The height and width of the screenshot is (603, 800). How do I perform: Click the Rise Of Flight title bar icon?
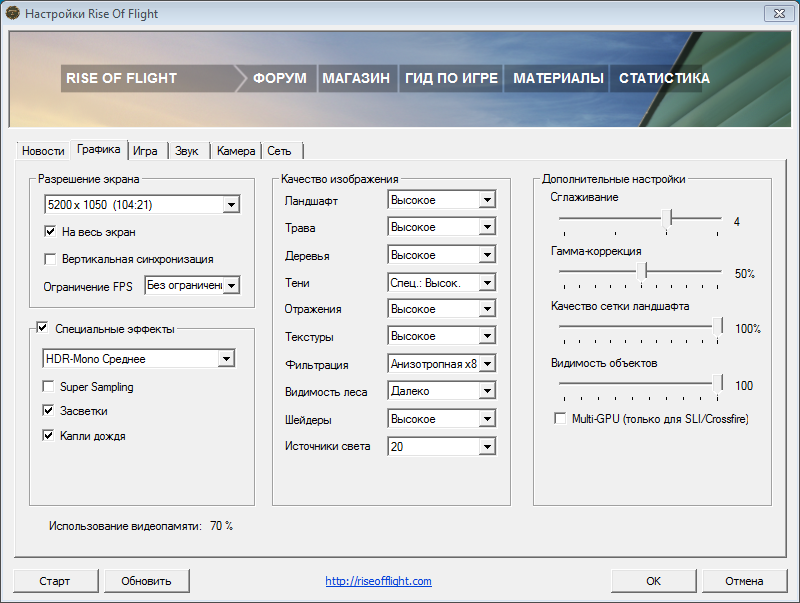click(12, 13)
